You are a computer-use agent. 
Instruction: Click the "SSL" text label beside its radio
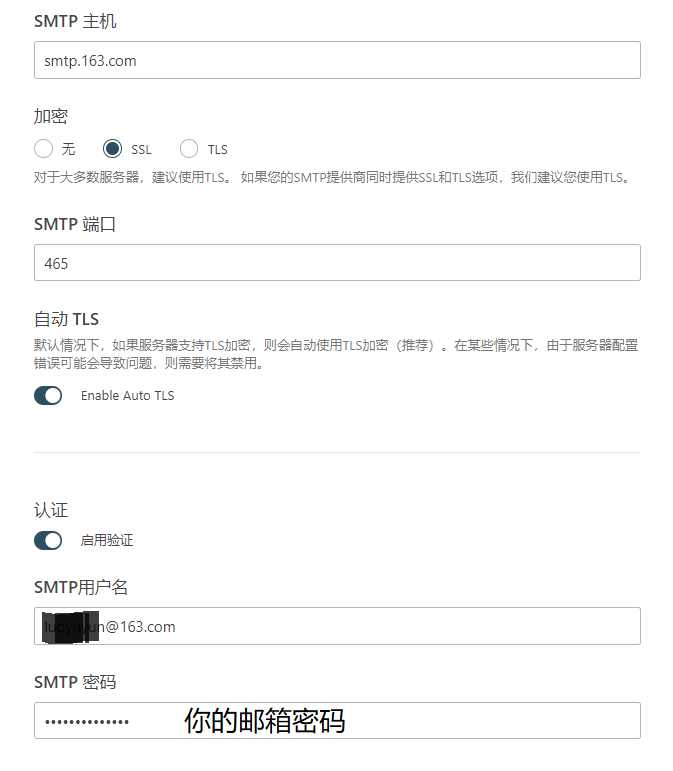(x=141, y=149)
